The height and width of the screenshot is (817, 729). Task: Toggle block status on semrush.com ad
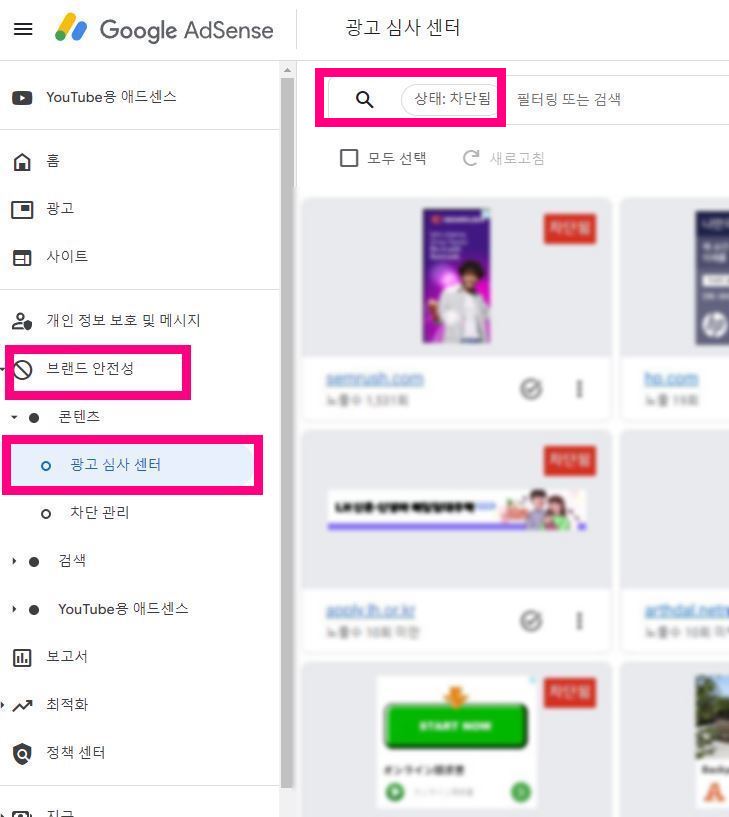(x=531, y=389)
